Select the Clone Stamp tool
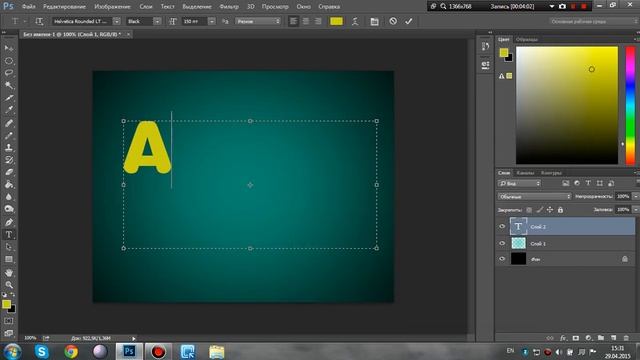 (x=9, y=147)
